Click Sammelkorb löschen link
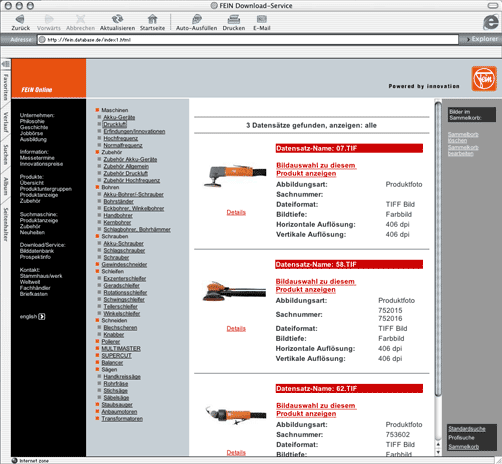Screen dimensions: 502x464 click(x=463, y=137)
